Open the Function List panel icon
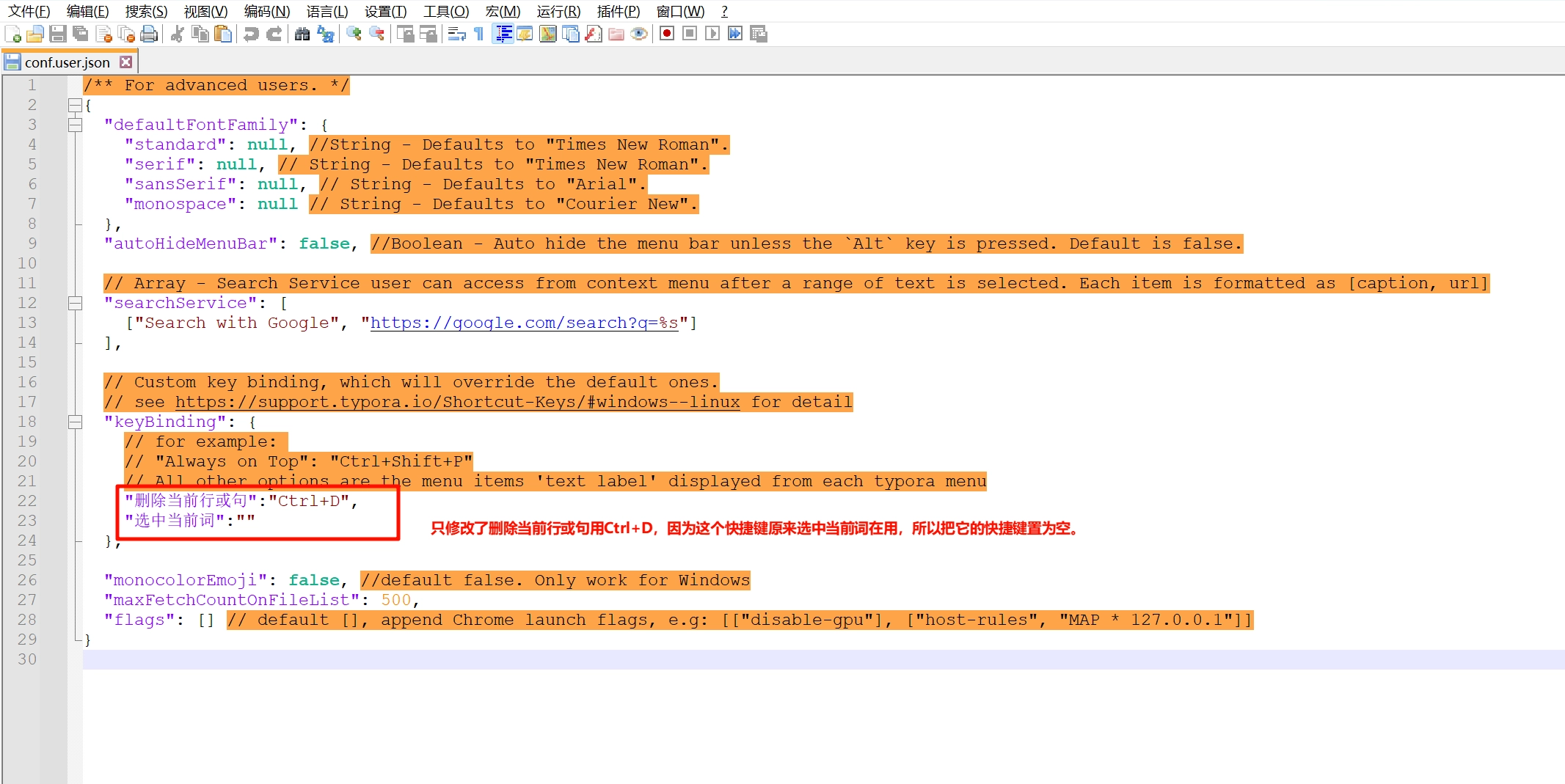1565x784 pixels. [x=593, y=34]
